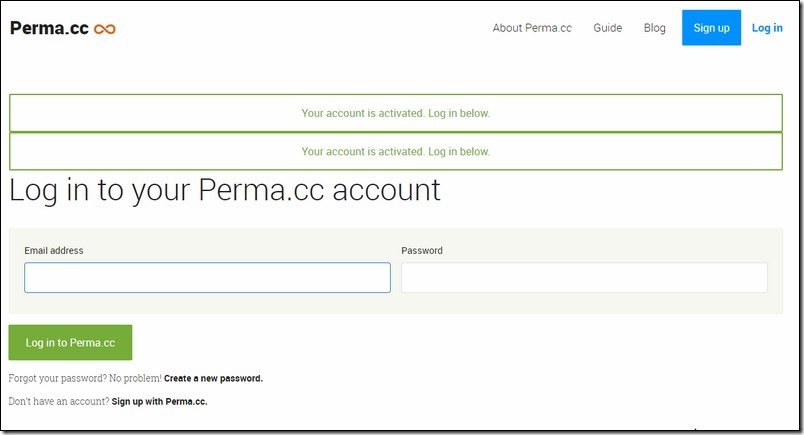The image size is (804, 435).
Task: Click the Perma.cc wordmark in the header
Action: tap(49, 28)
